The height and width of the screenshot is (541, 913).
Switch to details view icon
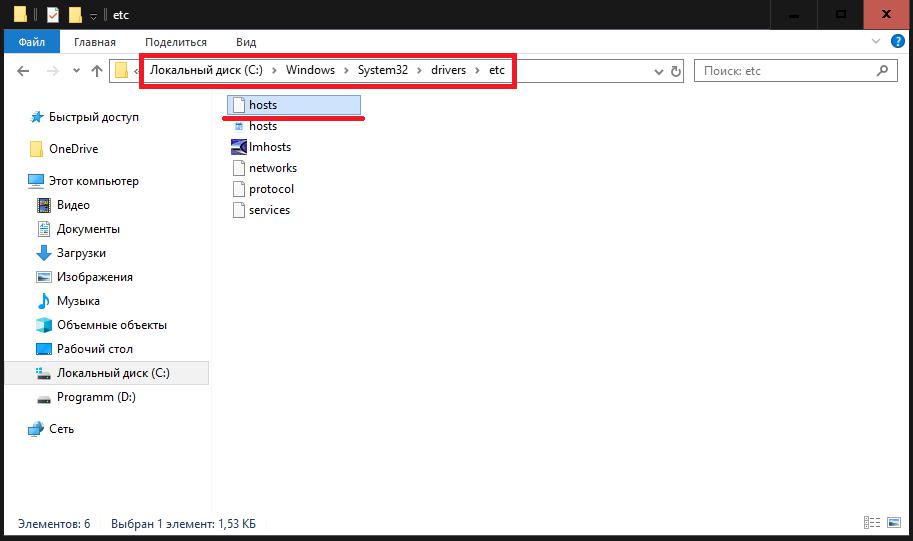click(x=872, y=523)
